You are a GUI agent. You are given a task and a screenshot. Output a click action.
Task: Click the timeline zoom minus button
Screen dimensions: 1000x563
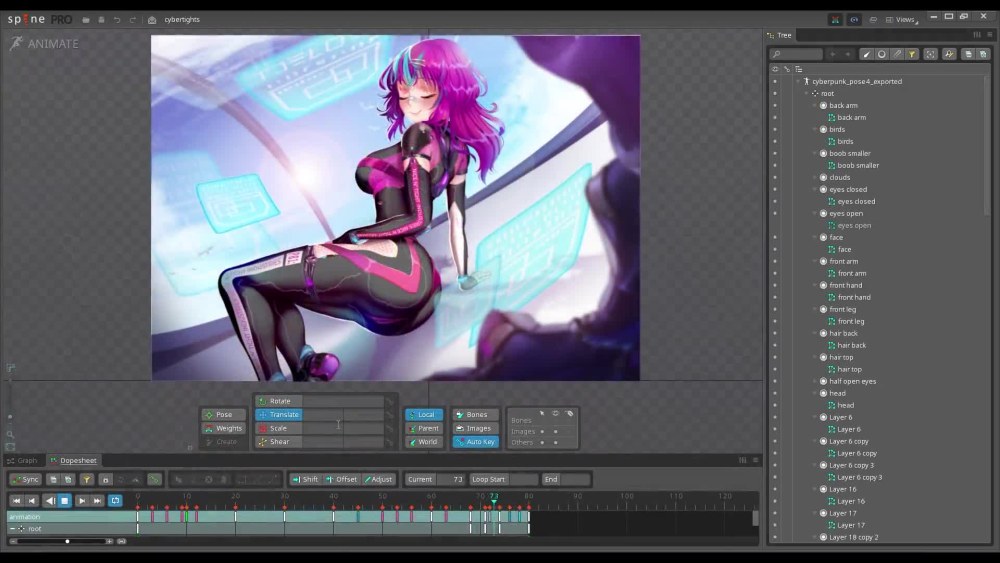pyautogui.click(x=13, y=541)
